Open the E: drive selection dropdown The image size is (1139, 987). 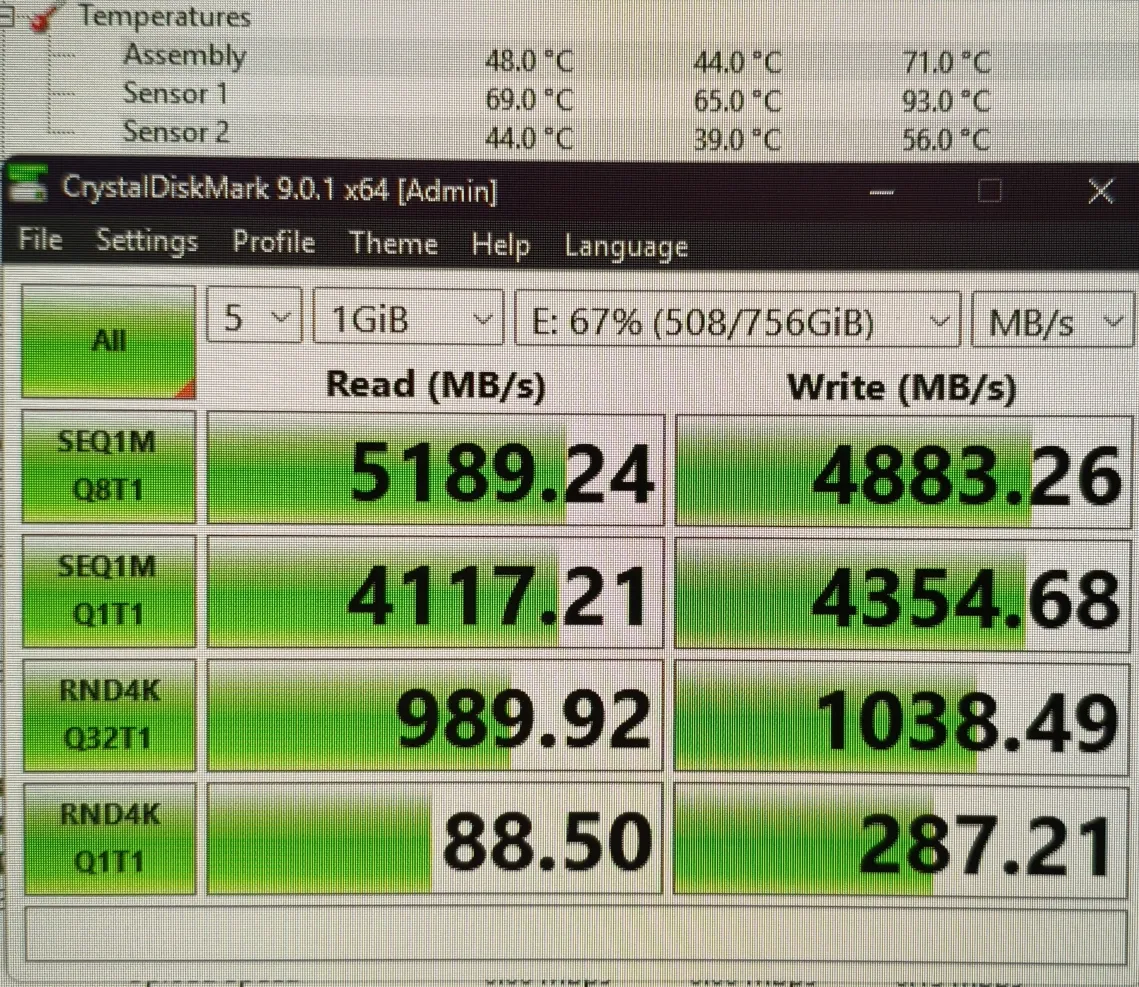pyautogui.click(x=735, y=322)
